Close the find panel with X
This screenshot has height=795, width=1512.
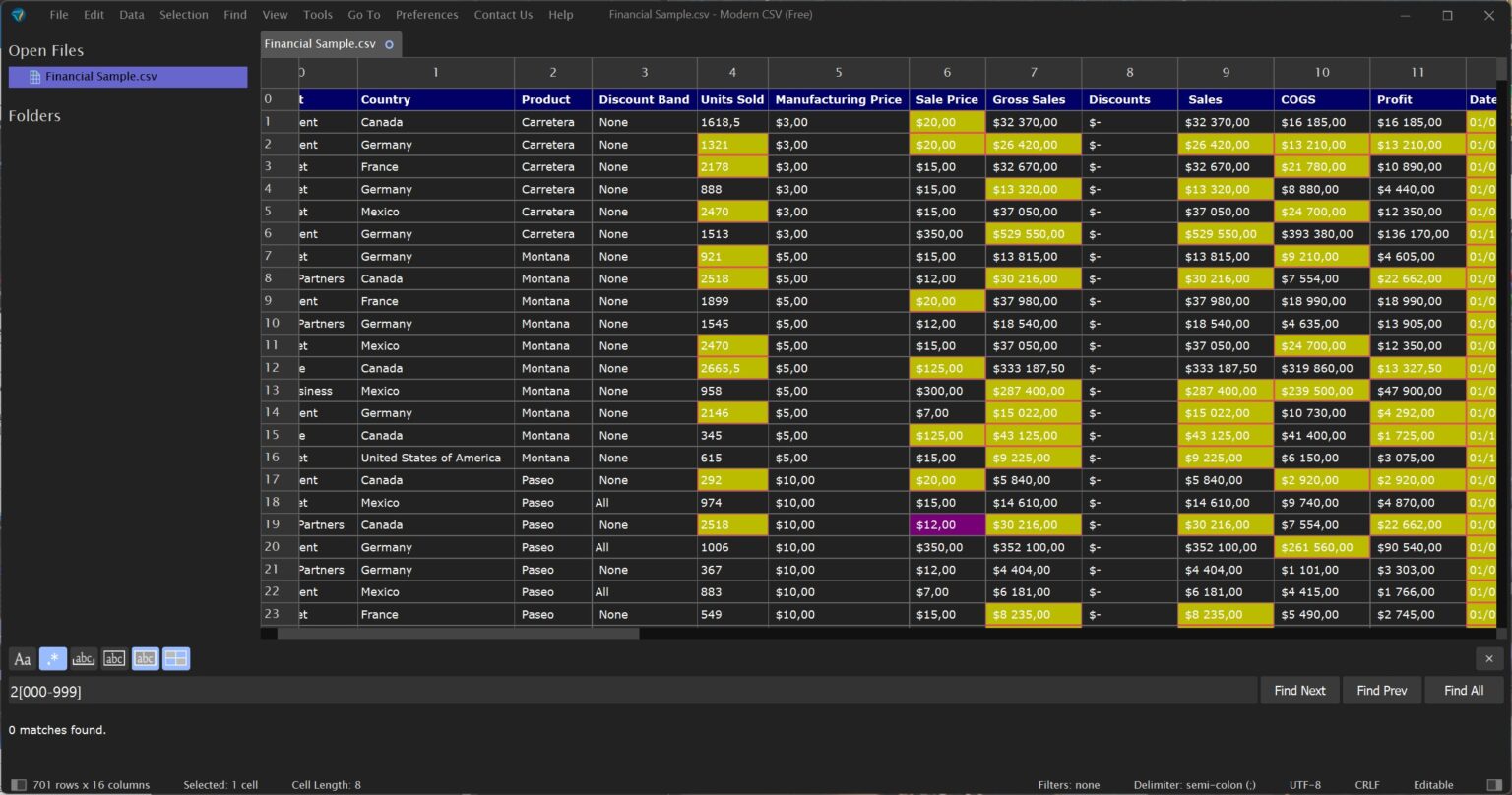tap(1488, 659)
